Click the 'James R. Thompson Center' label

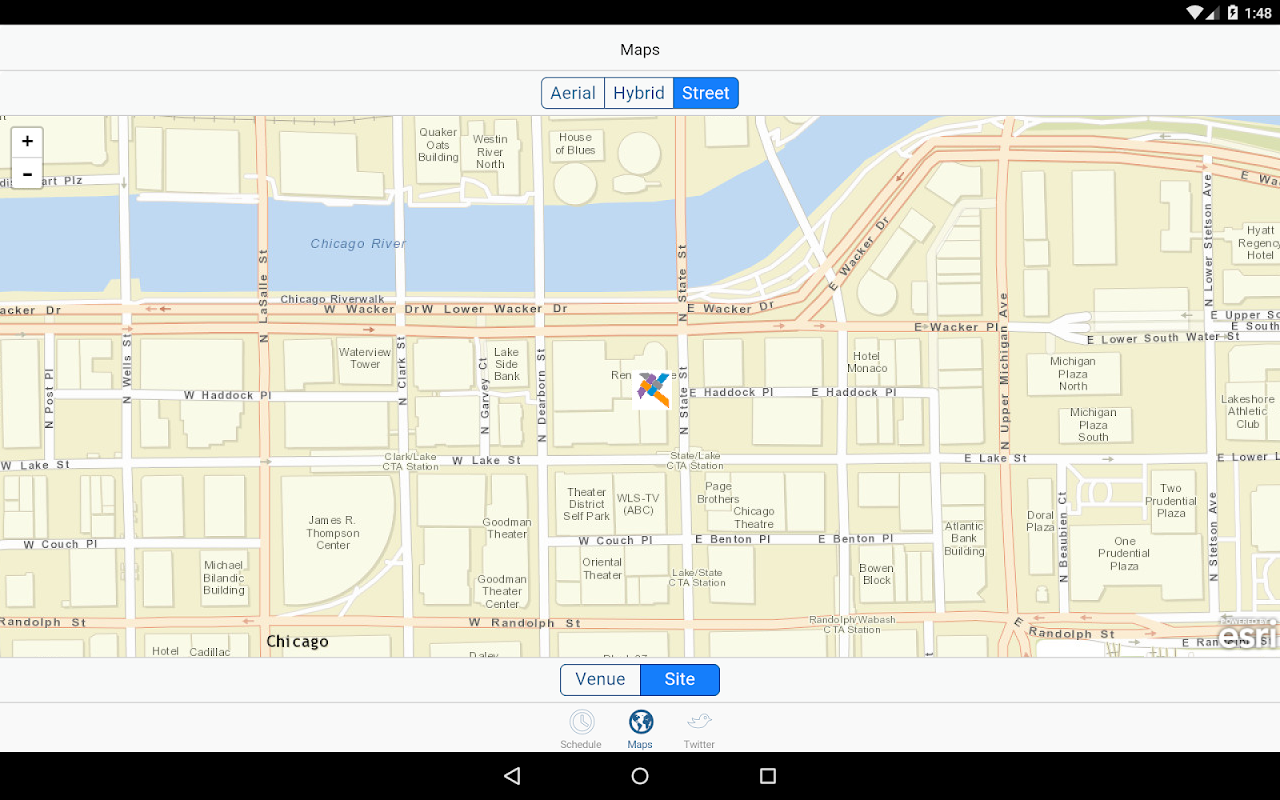coord(333,533)
